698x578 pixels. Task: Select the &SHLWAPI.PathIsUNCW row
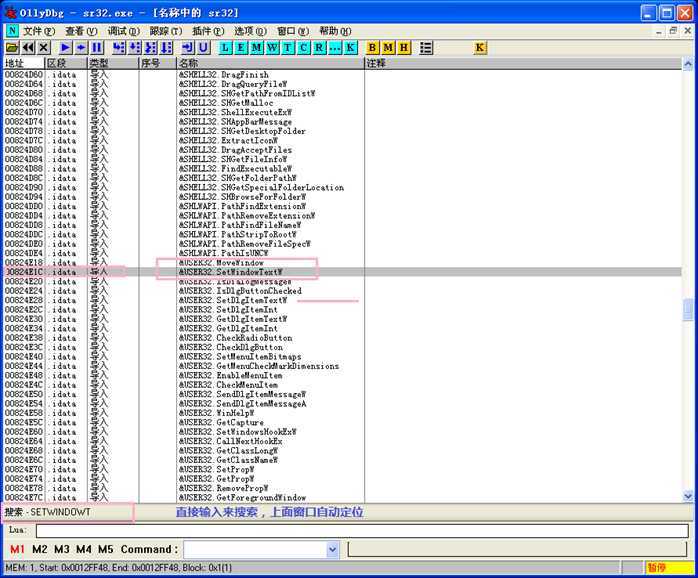[343, 253]
